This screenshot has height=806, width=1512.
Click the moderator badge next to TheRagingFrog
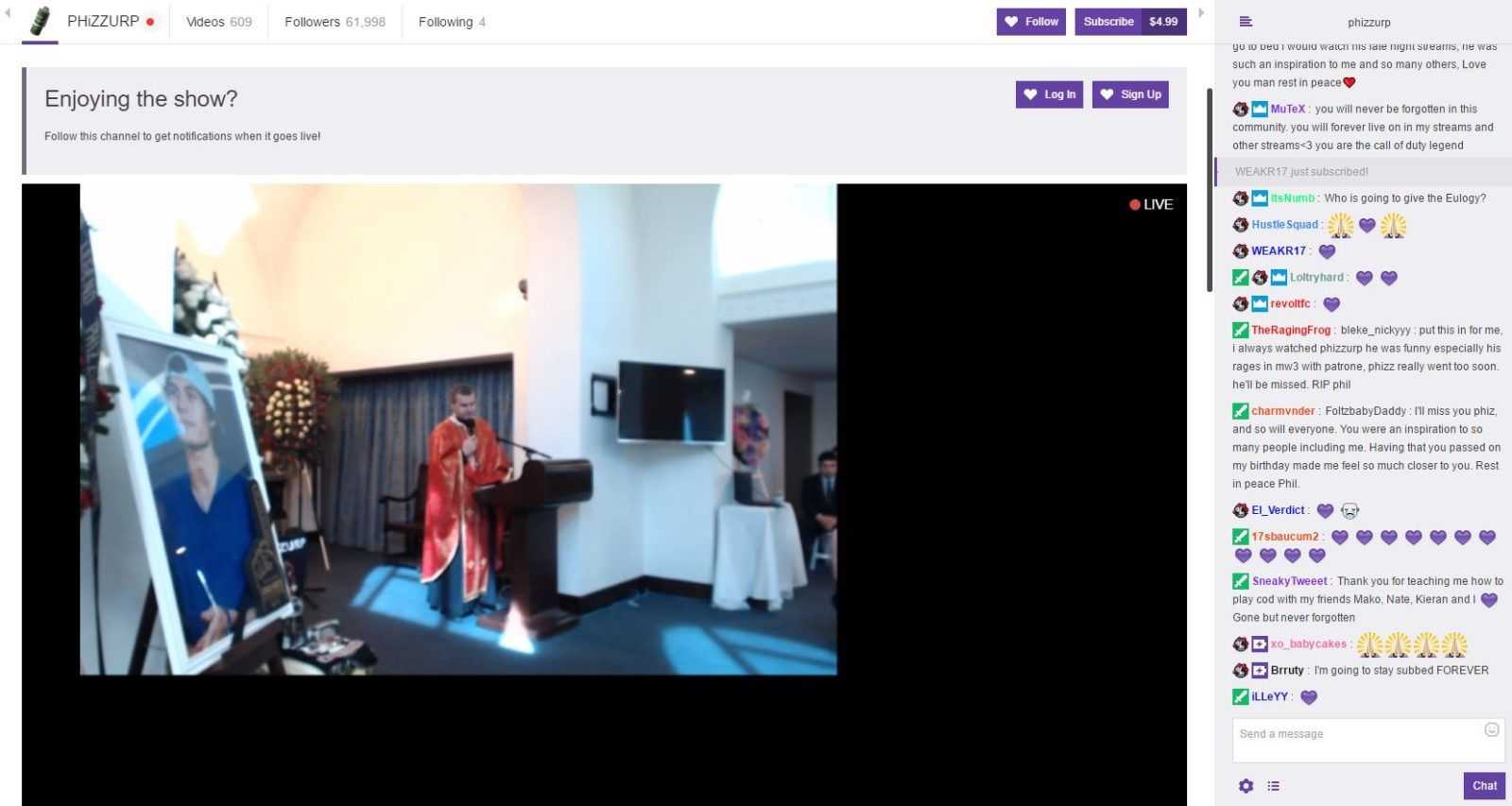click(x=1240, y=331)
